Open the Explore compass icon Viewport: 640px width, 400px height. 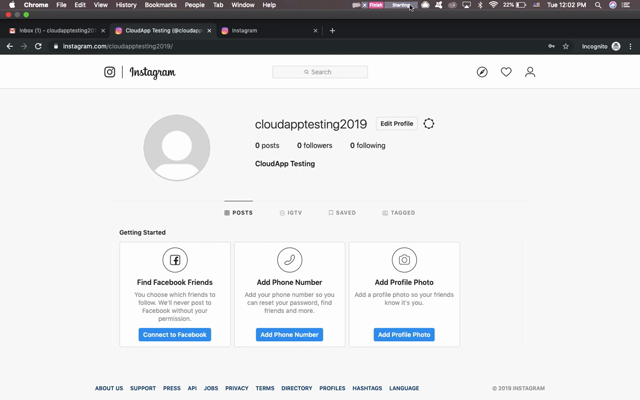coord(482,72)
